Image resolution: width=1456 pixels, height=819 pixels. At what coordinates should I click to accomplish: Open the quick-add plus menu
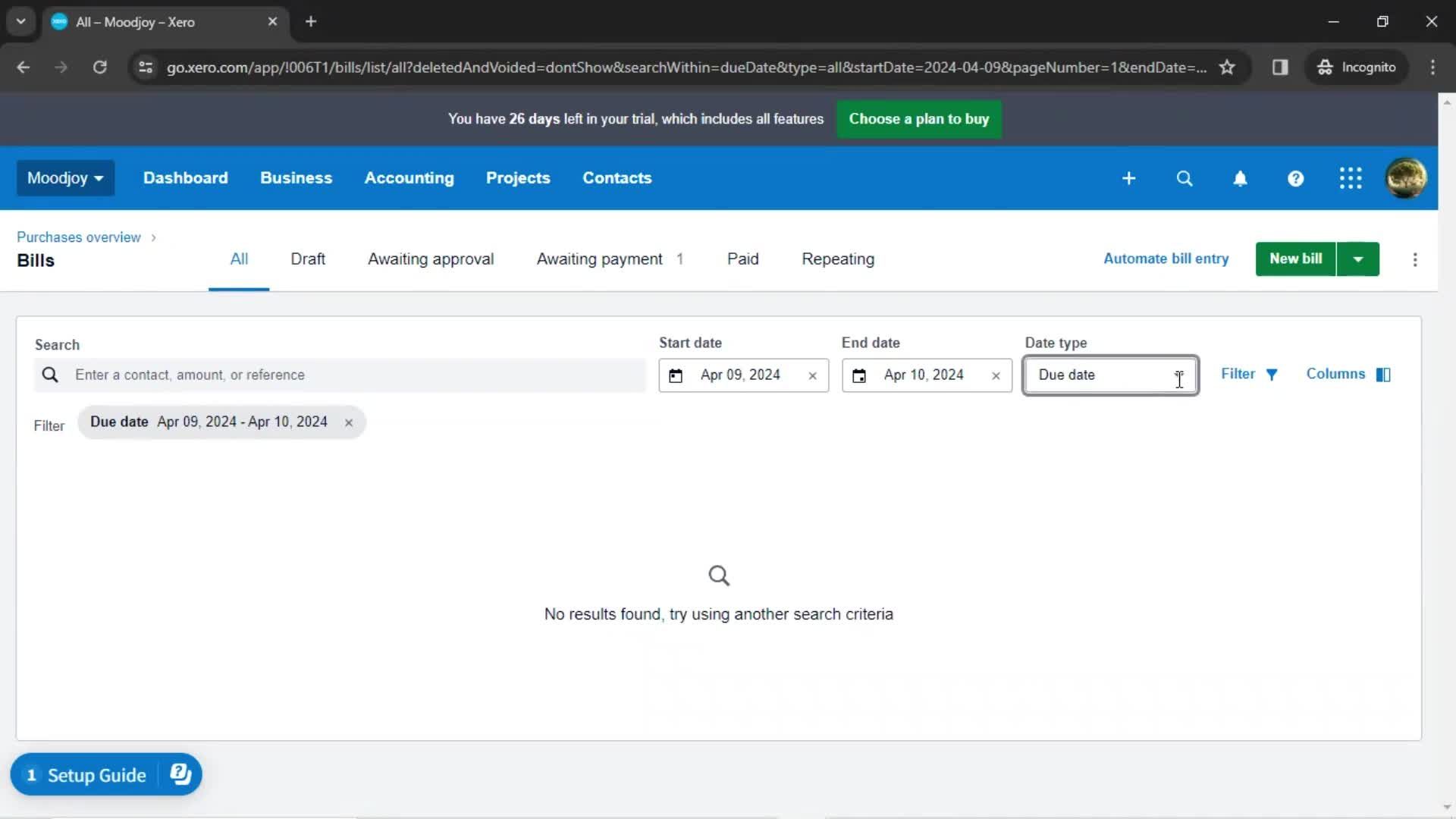point(1128,178)
